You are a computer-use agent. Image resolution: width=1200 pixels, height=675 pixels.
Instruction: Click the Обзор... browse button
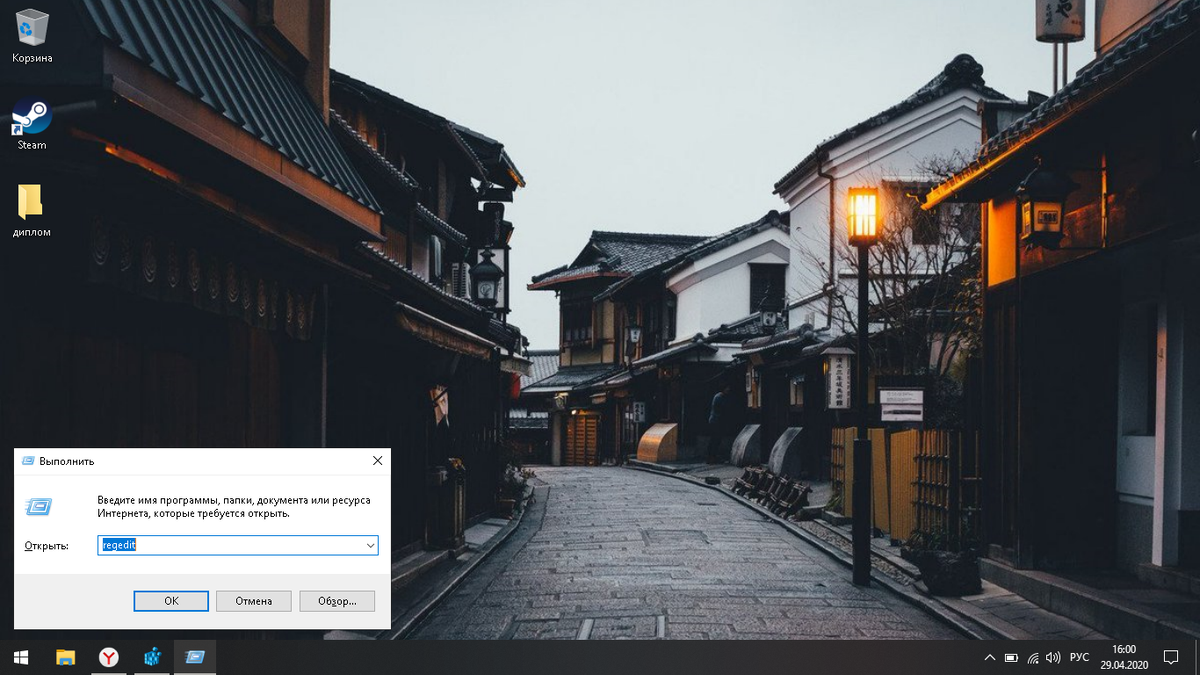(x=337, y=601)
